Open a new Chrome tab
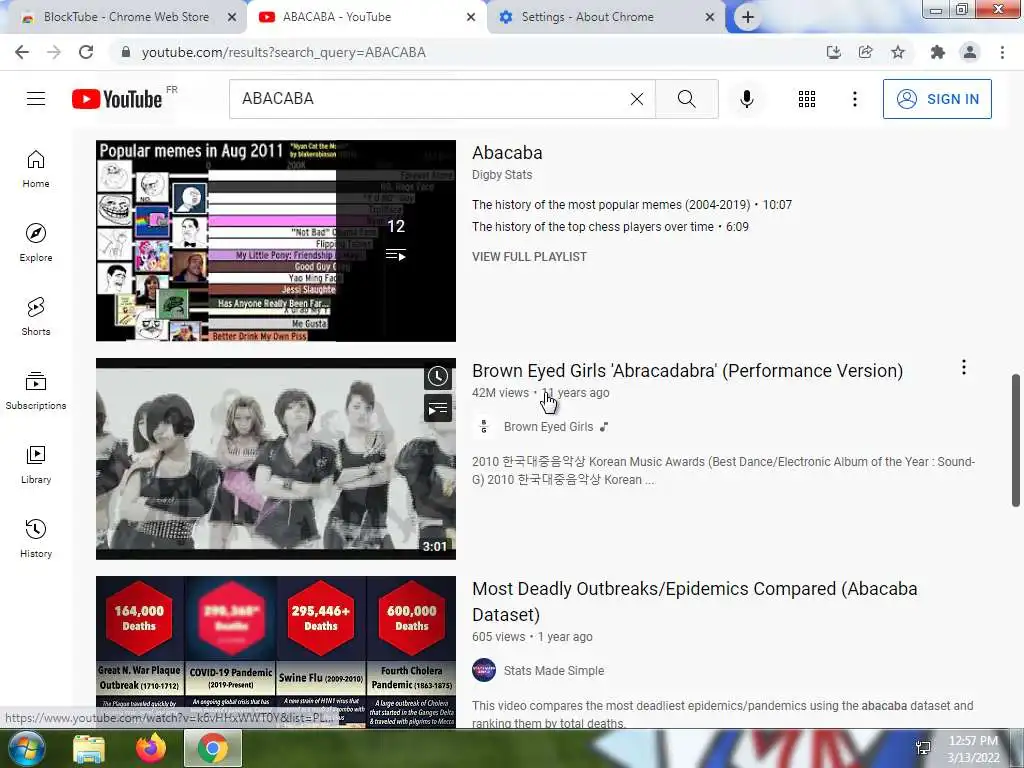Screen dimensions: 1024x768 (748, 18)
